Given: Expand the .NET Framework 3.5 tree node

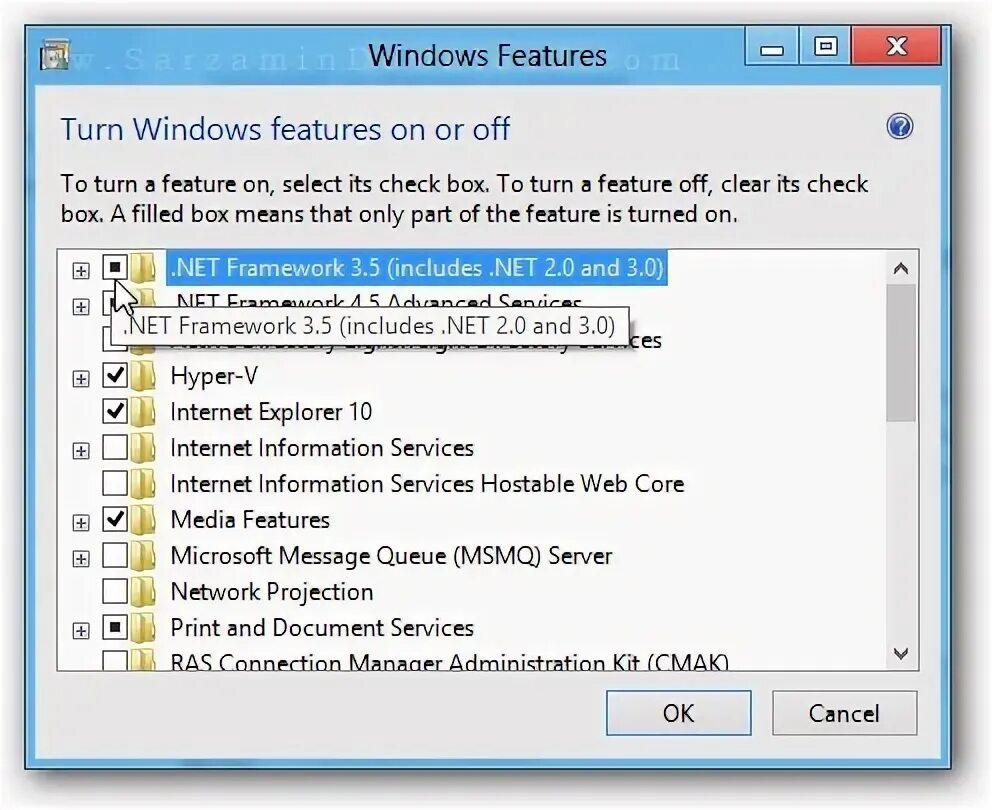Looking at the screenshot, I should coord(81,271).
